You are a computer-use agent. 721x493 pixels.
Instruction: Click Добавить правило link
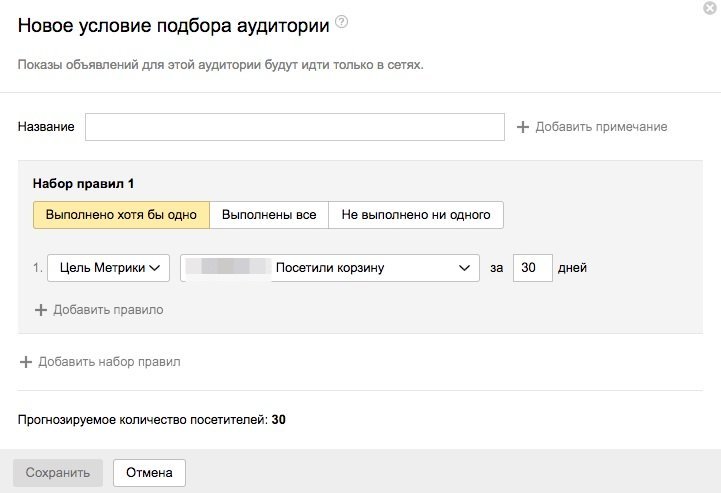[x=108, y=310]
